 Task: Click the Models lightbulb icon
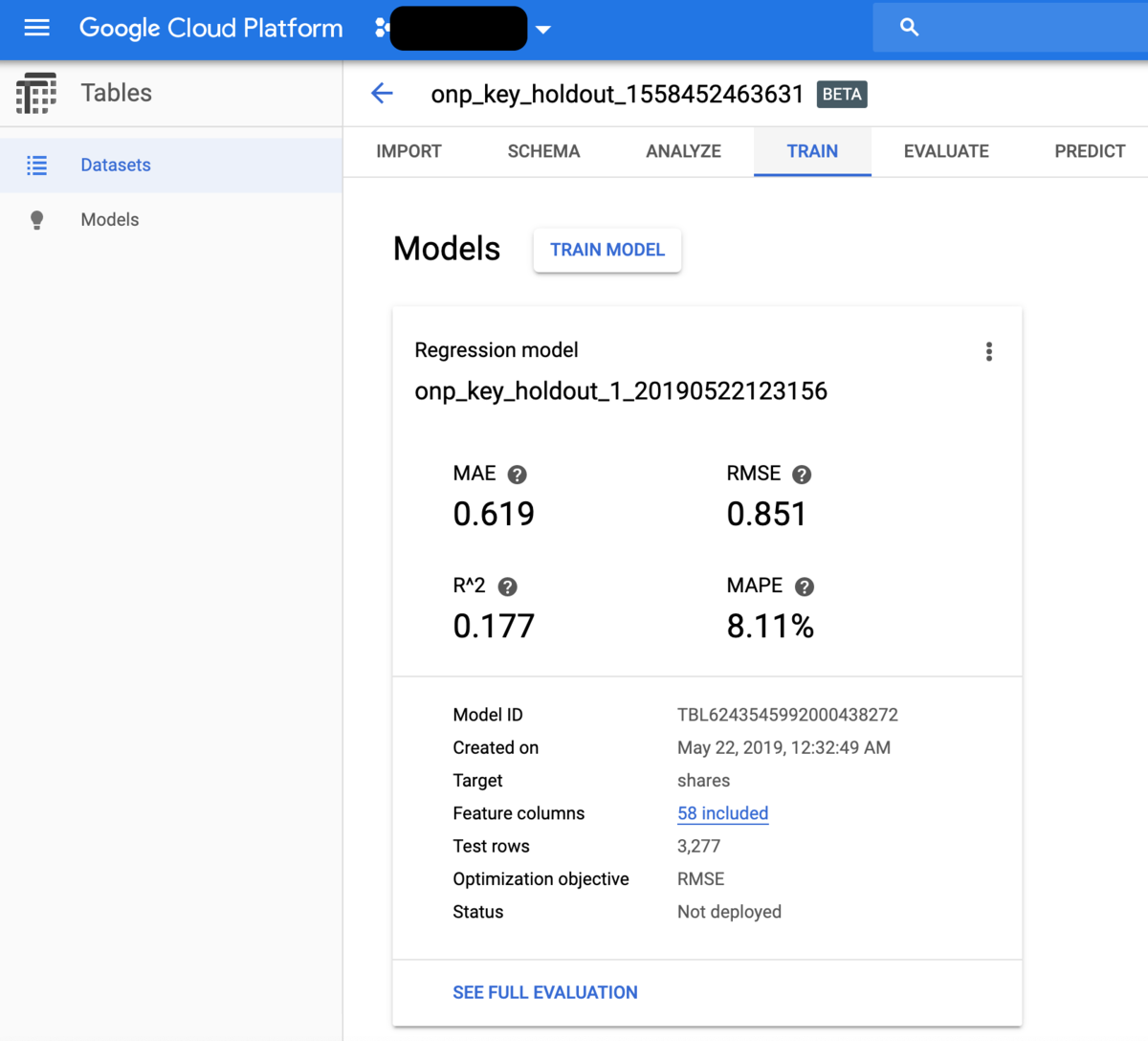(36, 220)
